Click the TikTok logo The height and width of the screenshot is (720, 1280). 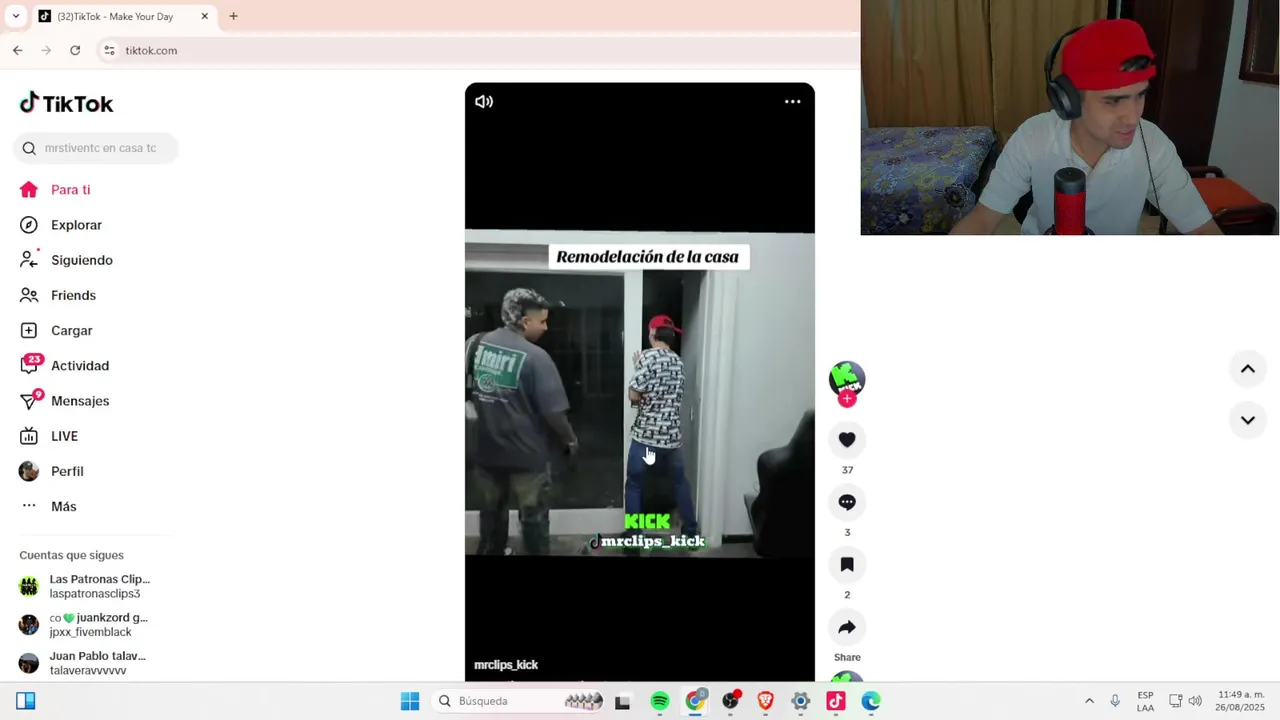click(x=66, y=103)
